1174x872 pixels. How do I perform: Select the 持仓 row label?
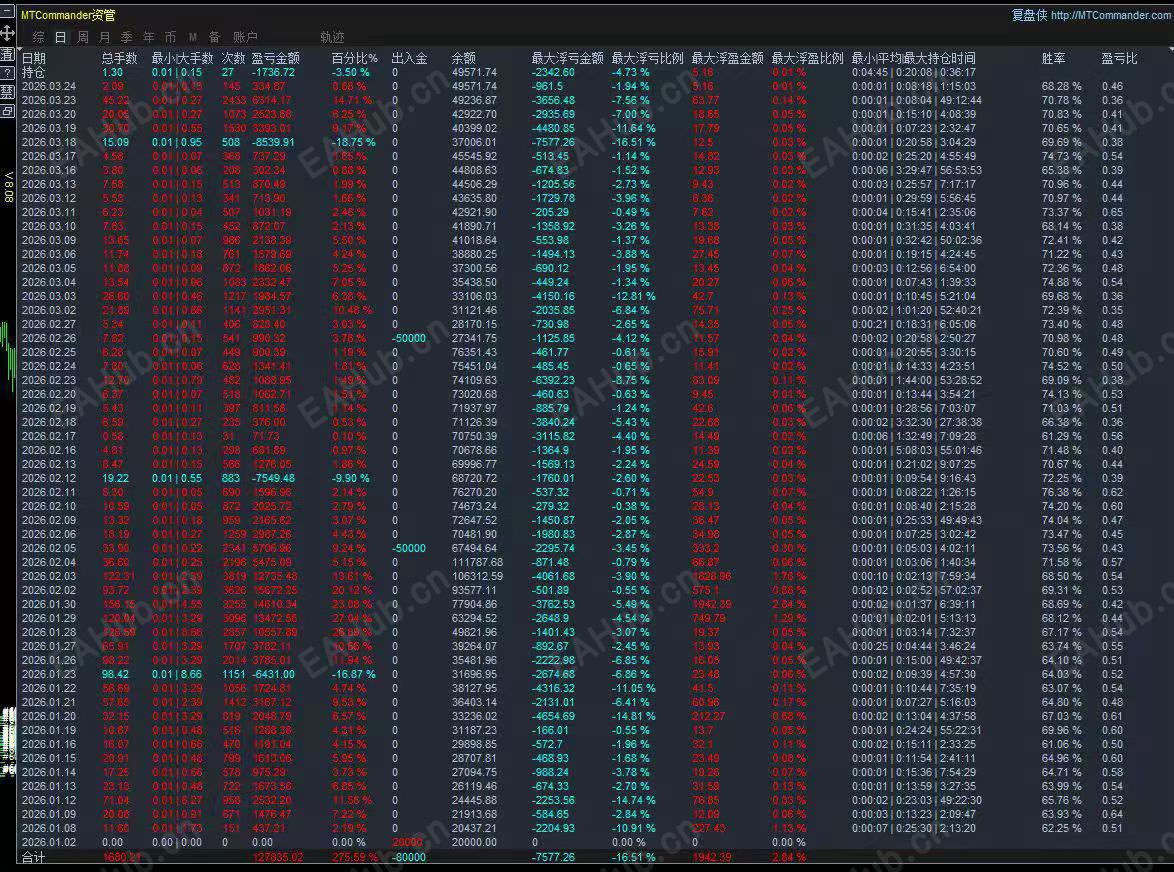(x=34, y=73)
